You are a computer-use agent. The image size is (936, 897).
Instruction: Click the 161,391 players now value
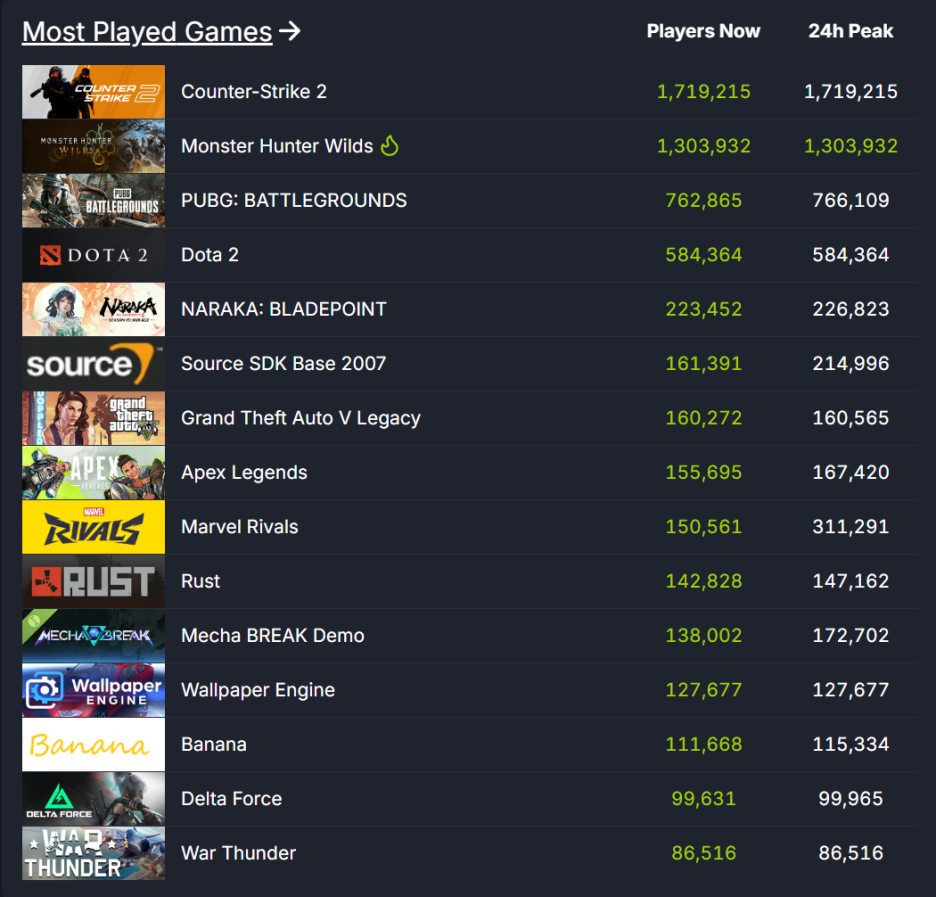pos(704,363)
